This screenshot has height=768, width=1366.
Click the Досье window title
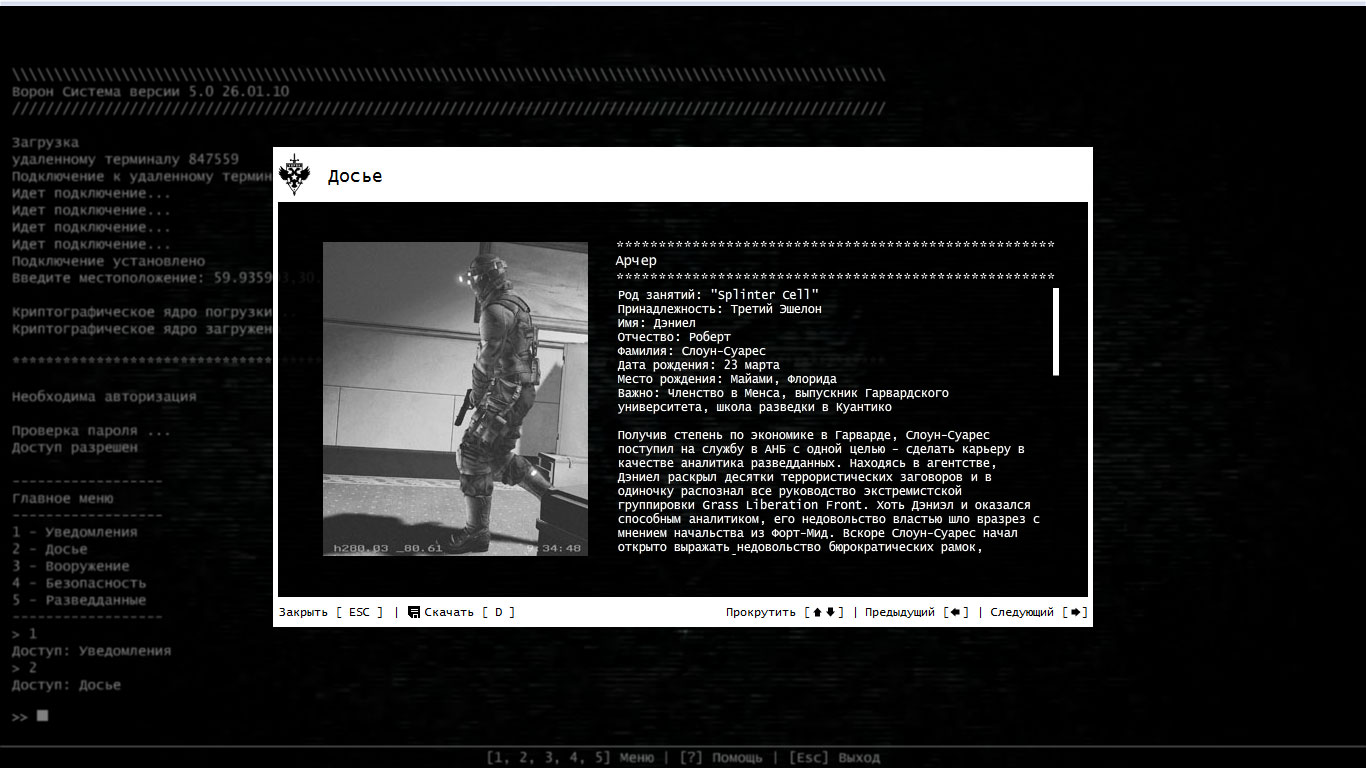pyautogui.click(x=355, y=176)
